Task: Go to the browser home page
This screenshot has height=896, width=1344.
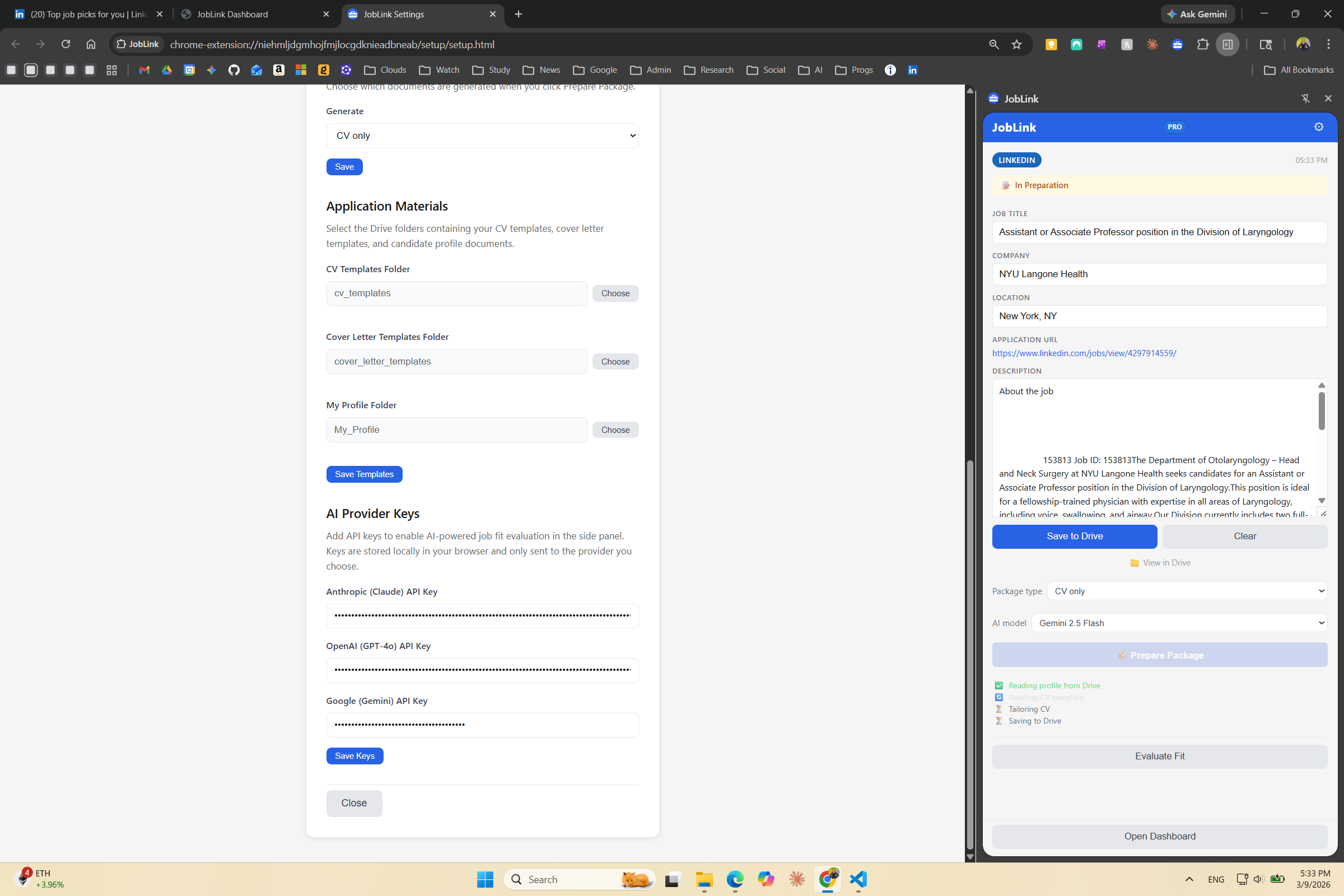Action: pyautogui.click(x=91, y=44)
